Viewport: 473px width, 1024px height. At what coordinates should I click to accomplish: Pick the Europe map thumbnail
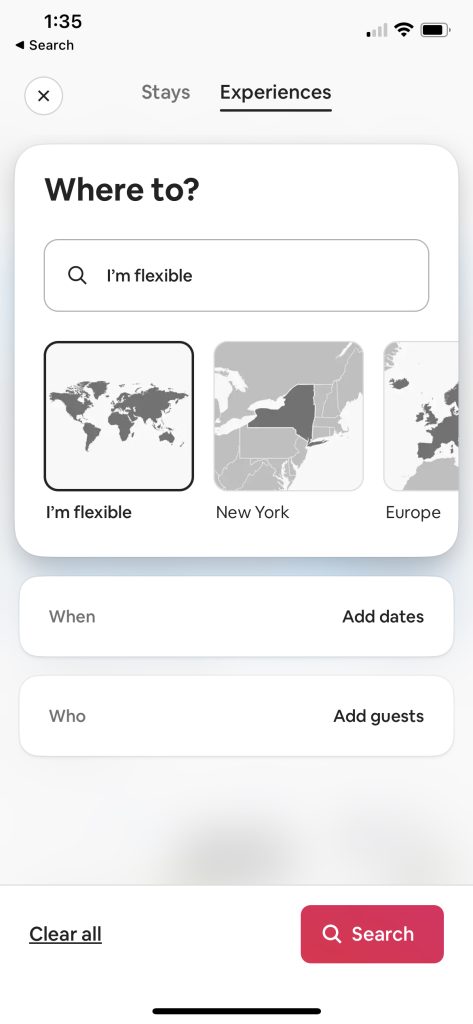[421, 416]
